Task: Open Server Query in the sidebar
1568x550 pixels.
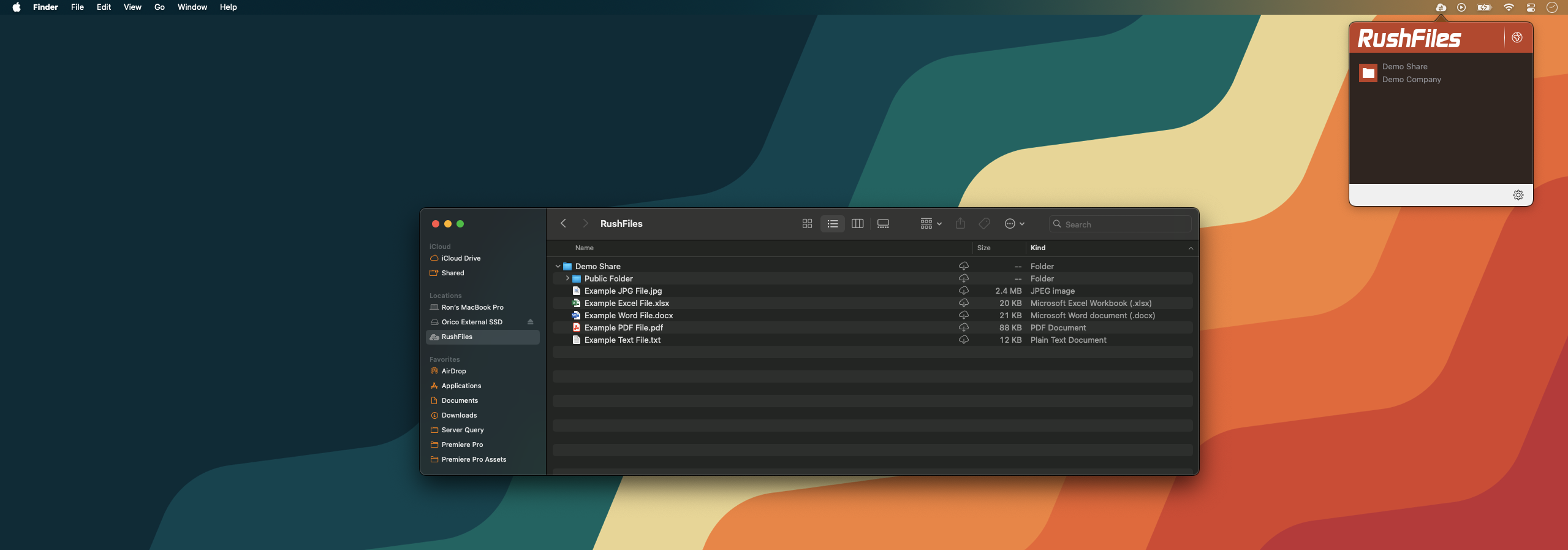Action: 483,430
